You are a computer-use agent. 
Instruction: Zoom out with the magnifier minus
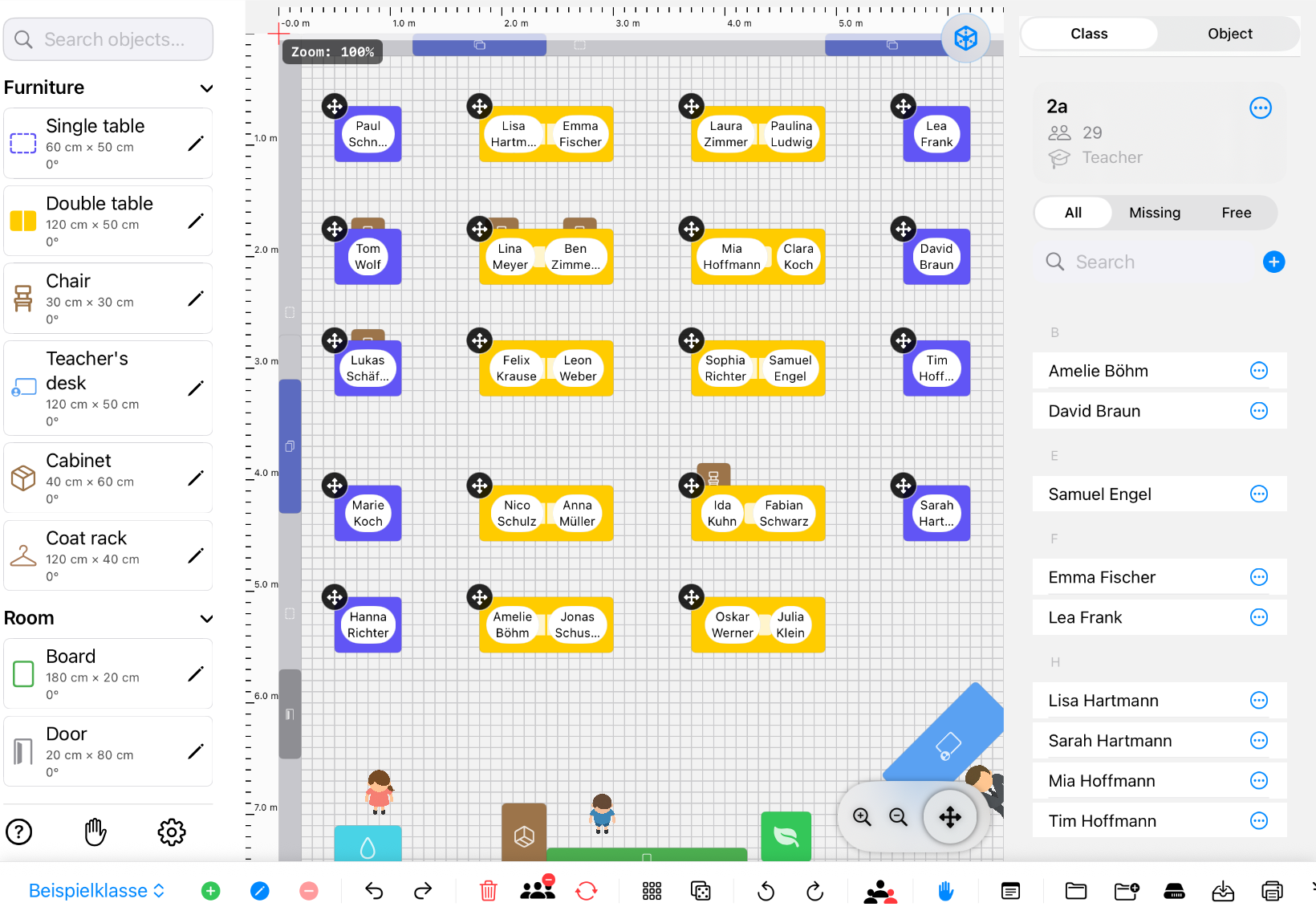point(899,817)
